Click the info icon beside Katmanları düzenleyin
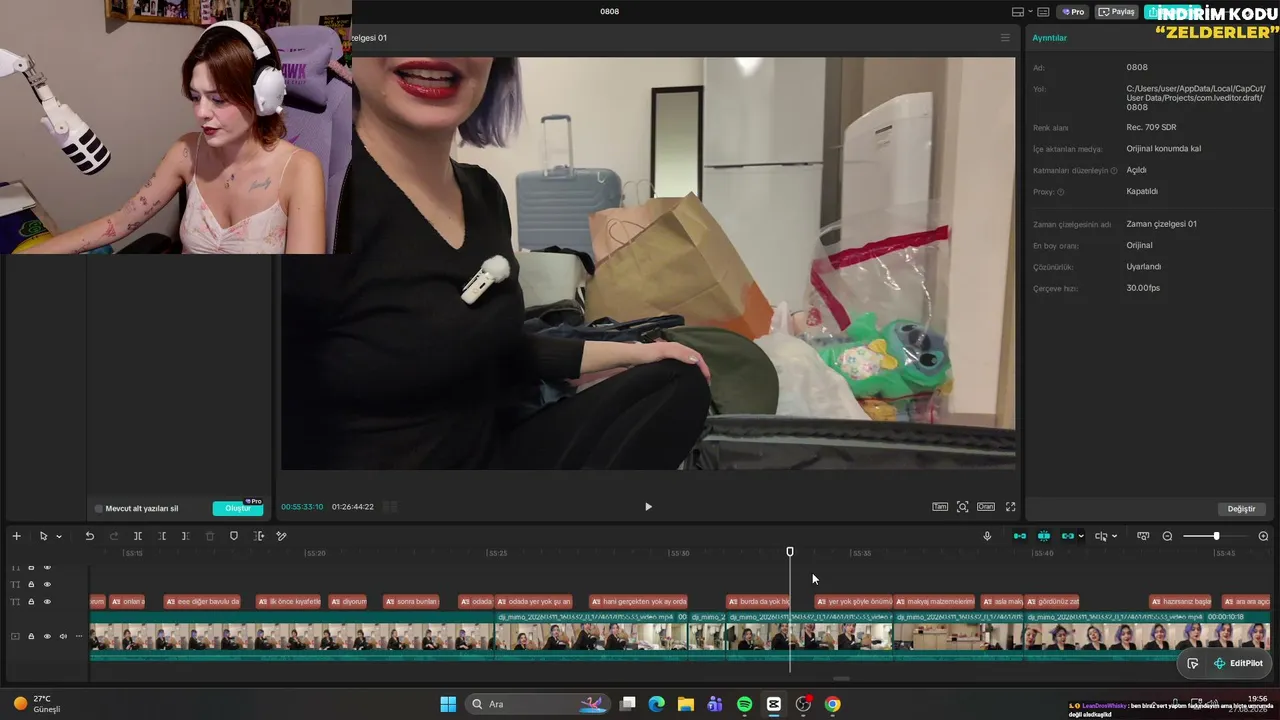 pyautogui.click(x=1114, y=171)
